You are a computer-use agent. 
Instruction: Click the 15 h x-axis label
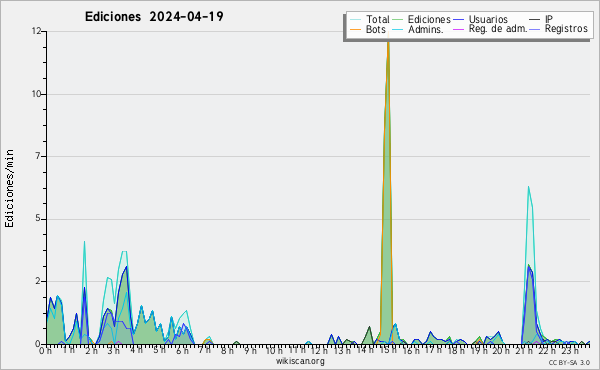click(388, 350)
